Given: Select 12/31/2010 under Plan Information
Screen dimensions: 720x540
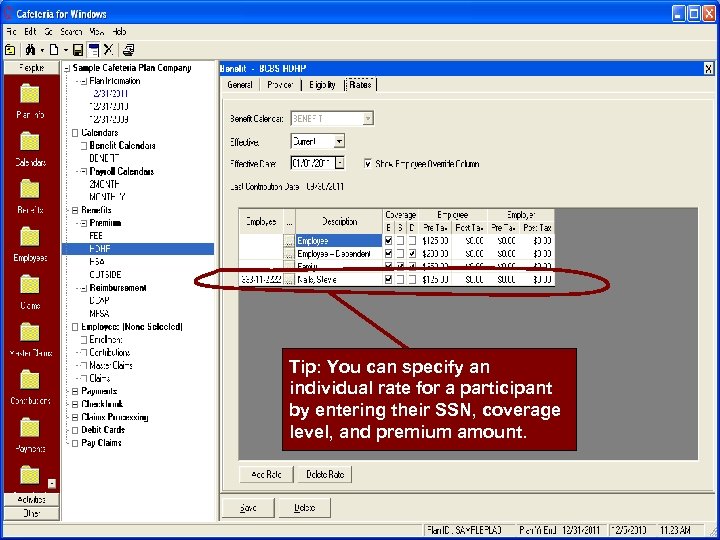Looking at the screenshot, I should click(109, 107).
